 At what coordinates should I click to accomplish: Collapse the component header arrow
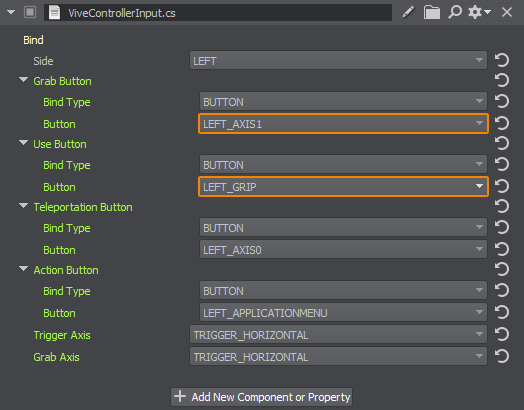[11, 12]
